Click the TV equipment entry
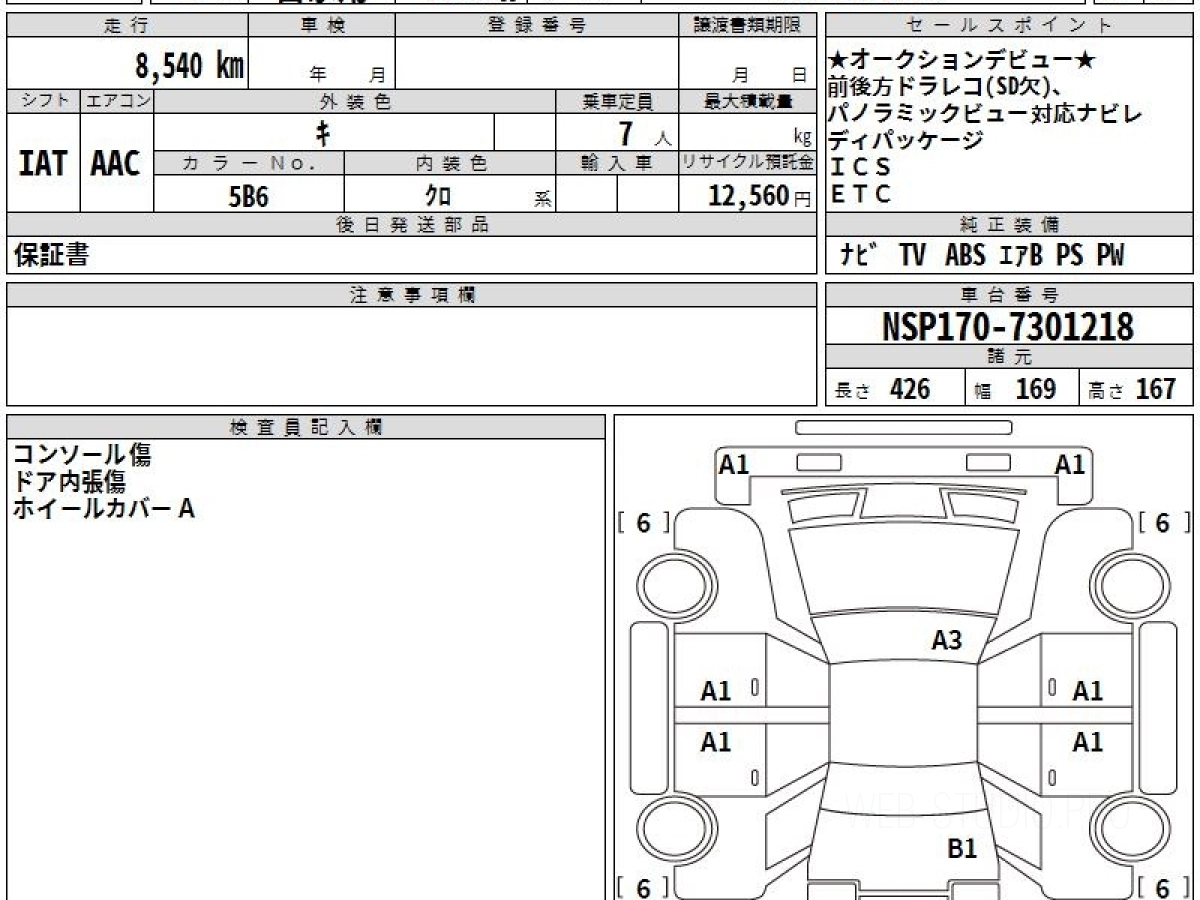Image resolution: width=1200 pixels, height=900 pixels. point(911,256)
